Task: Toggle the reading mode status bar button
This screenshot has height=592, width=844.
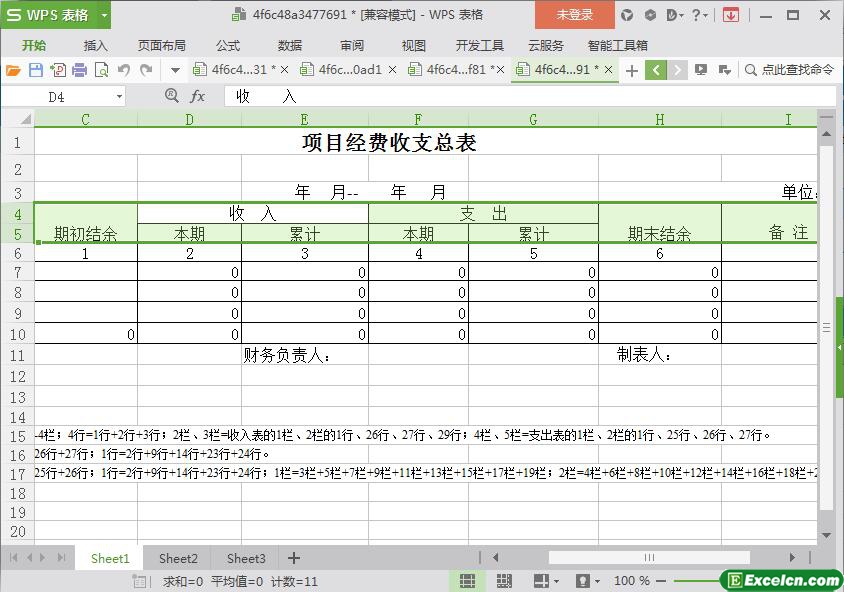Action: click(540, 581)
